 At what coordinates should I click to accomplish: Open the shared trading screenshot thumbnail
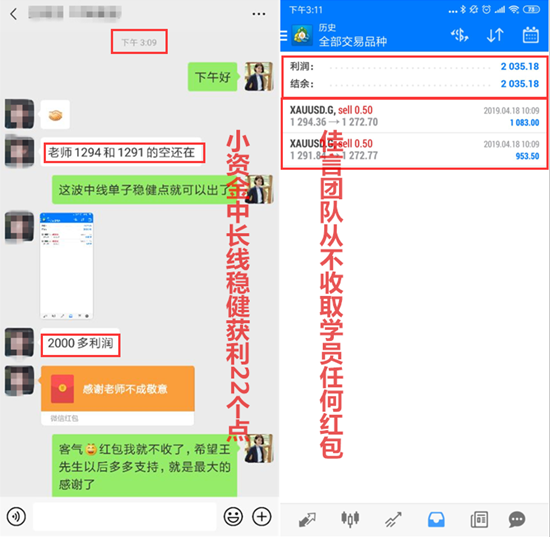[67, 266]
